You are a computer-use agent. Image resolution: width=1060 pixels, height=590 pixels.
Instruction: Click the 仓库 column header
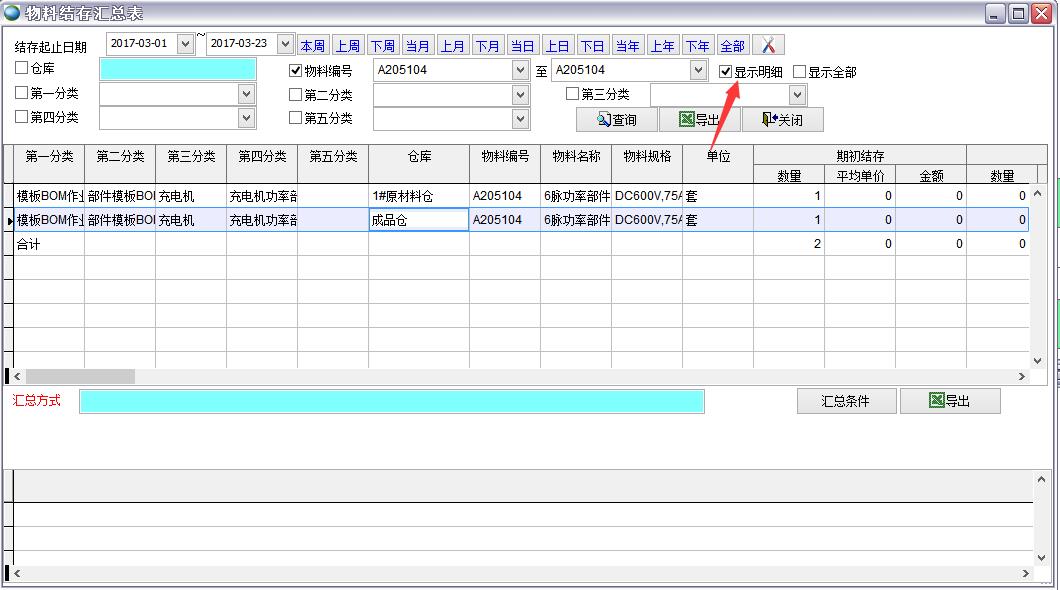click(x=419, y=157)
